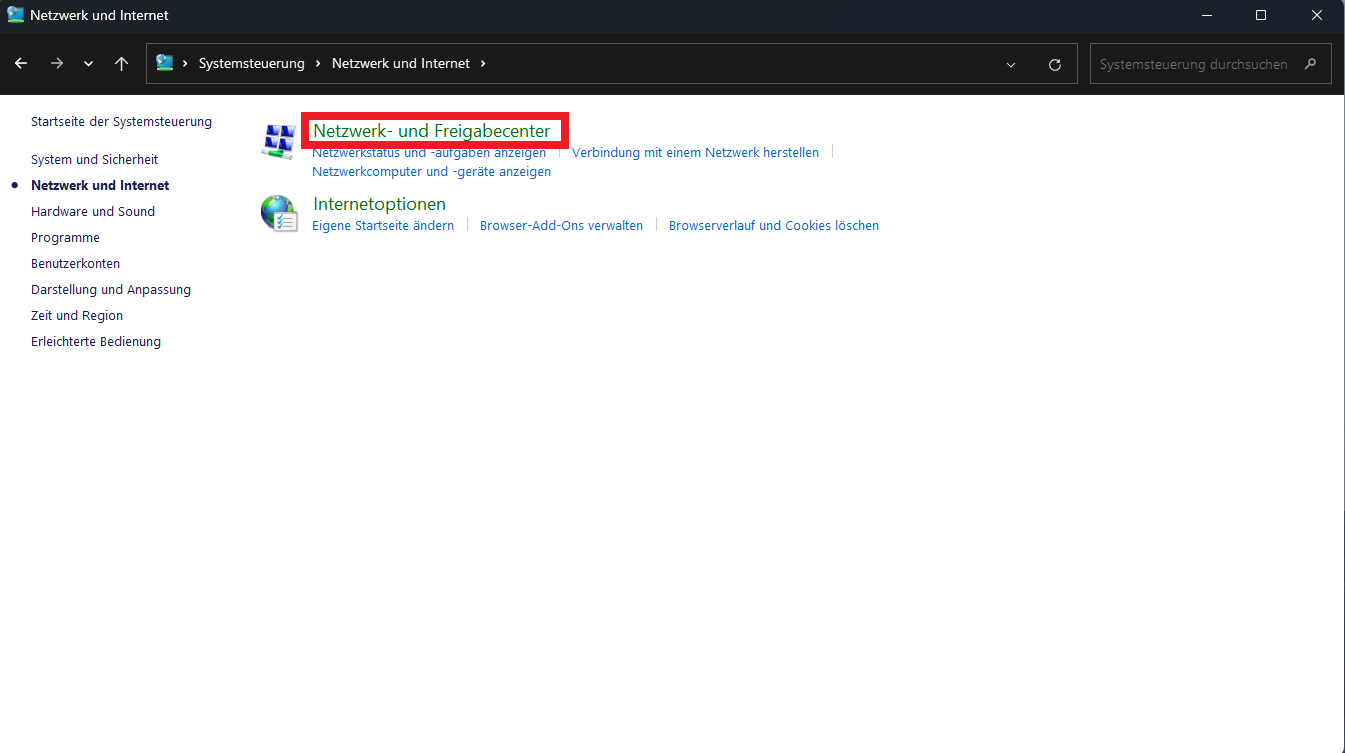
Task: Click the Systemsteuerung durchsuchen search field
Action: click(x=1193, y=63)
